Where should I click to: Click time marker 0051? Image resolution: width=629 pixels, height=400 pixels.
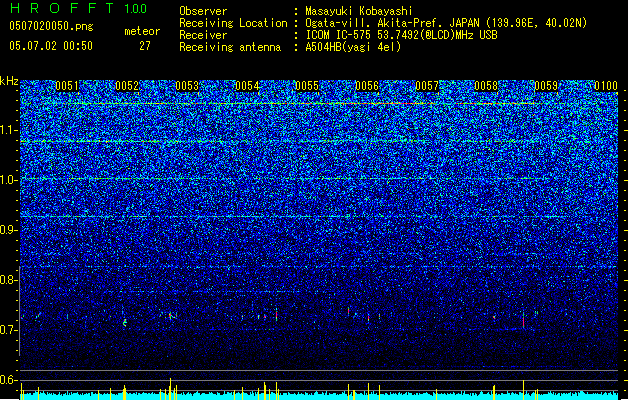pyautogui.click(x=67, y=86)
